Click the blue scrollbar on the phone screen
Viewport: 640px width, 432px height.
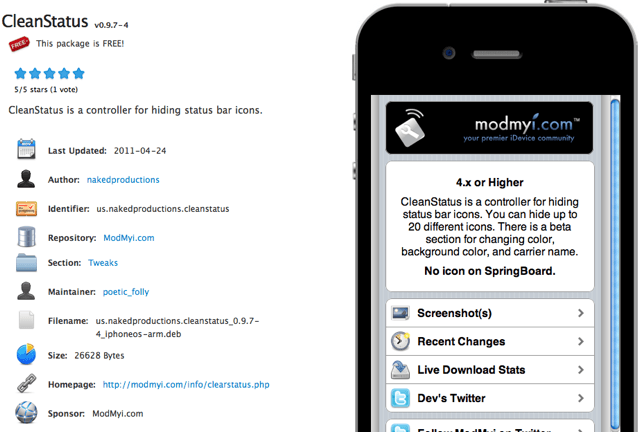coord(615,263)
